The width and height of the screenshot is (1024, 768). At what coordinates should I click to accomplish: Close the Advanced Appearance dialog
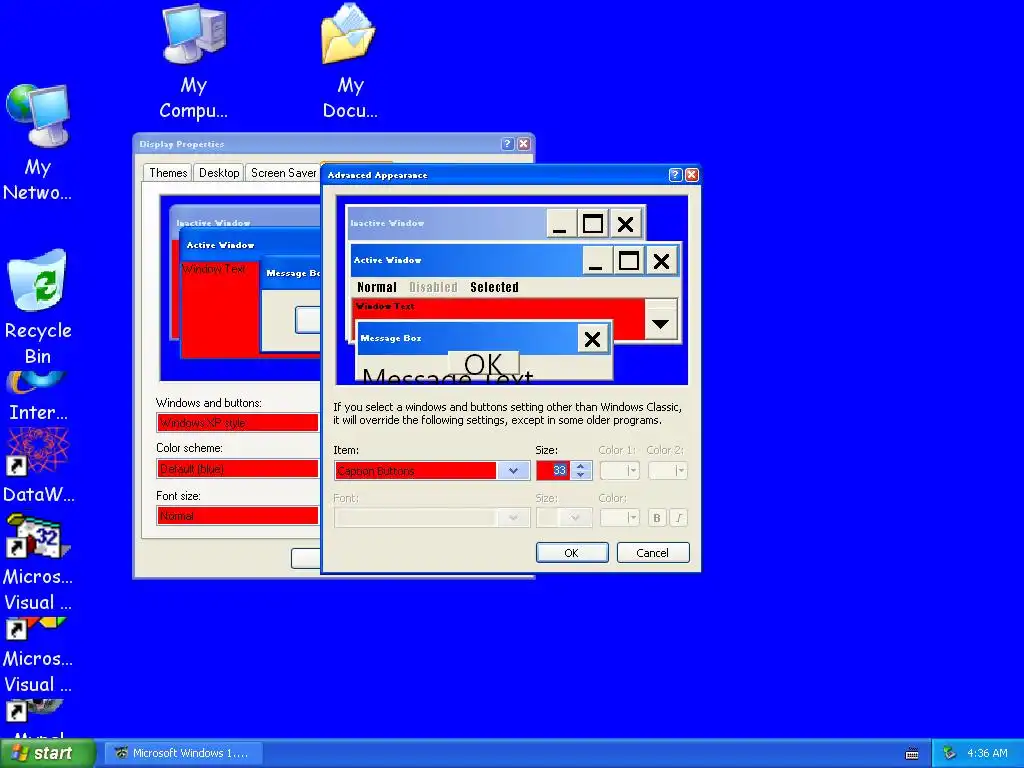click(x=692, y=174)
